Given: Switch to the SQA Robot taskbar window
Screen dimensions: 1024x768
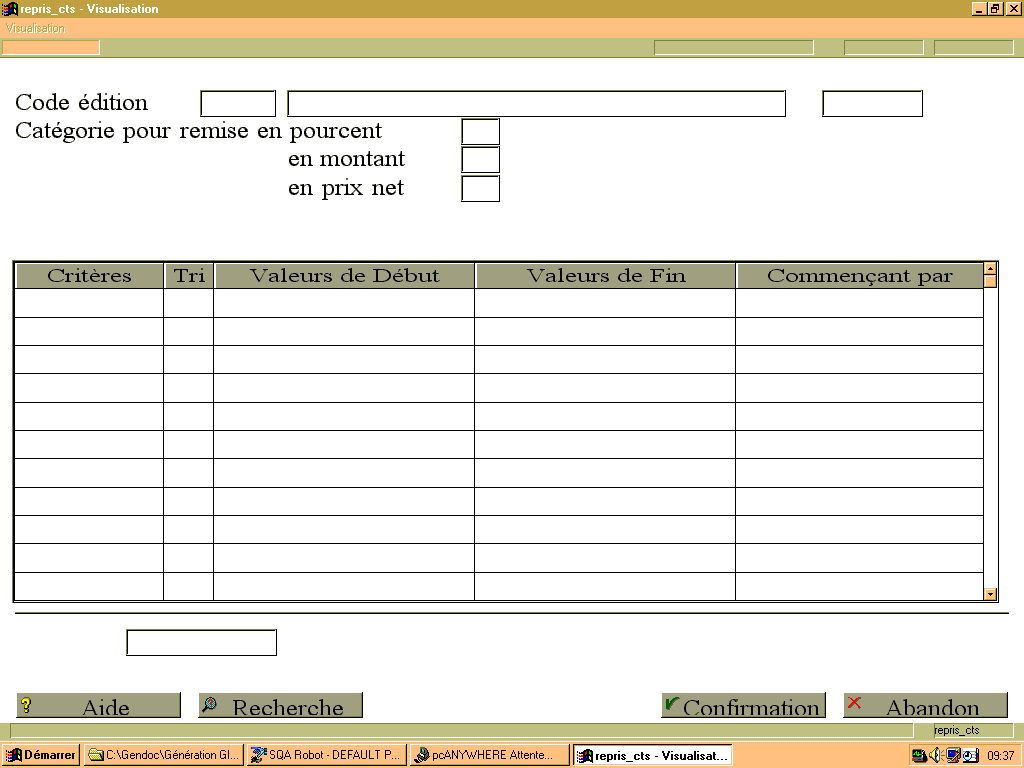Looking at the screenshot, I should (327, 755).
